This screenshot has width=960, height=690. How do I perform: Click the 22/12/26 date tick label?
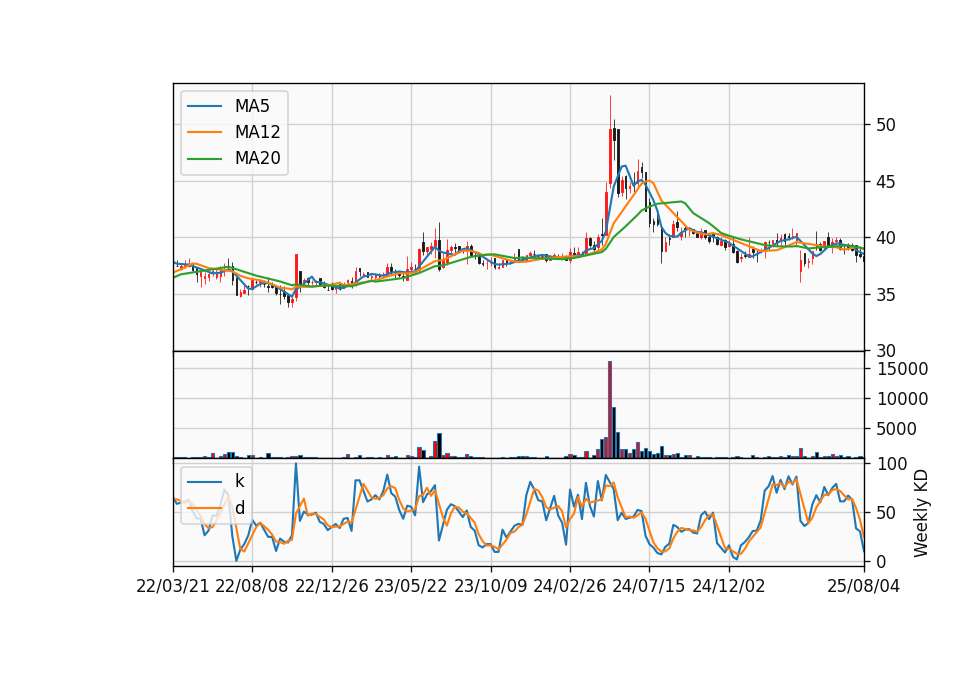[x=332, y=586]
